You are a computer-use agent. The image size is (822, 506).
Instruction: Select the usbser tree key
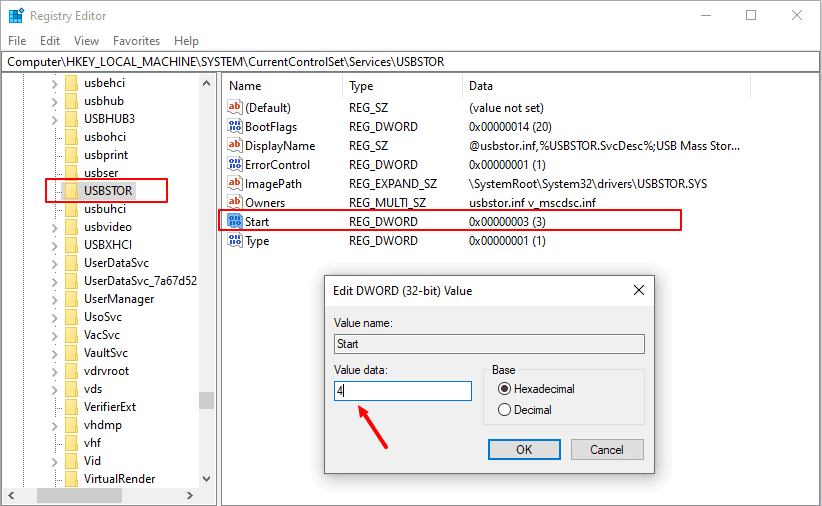click(x=101, y=173)
